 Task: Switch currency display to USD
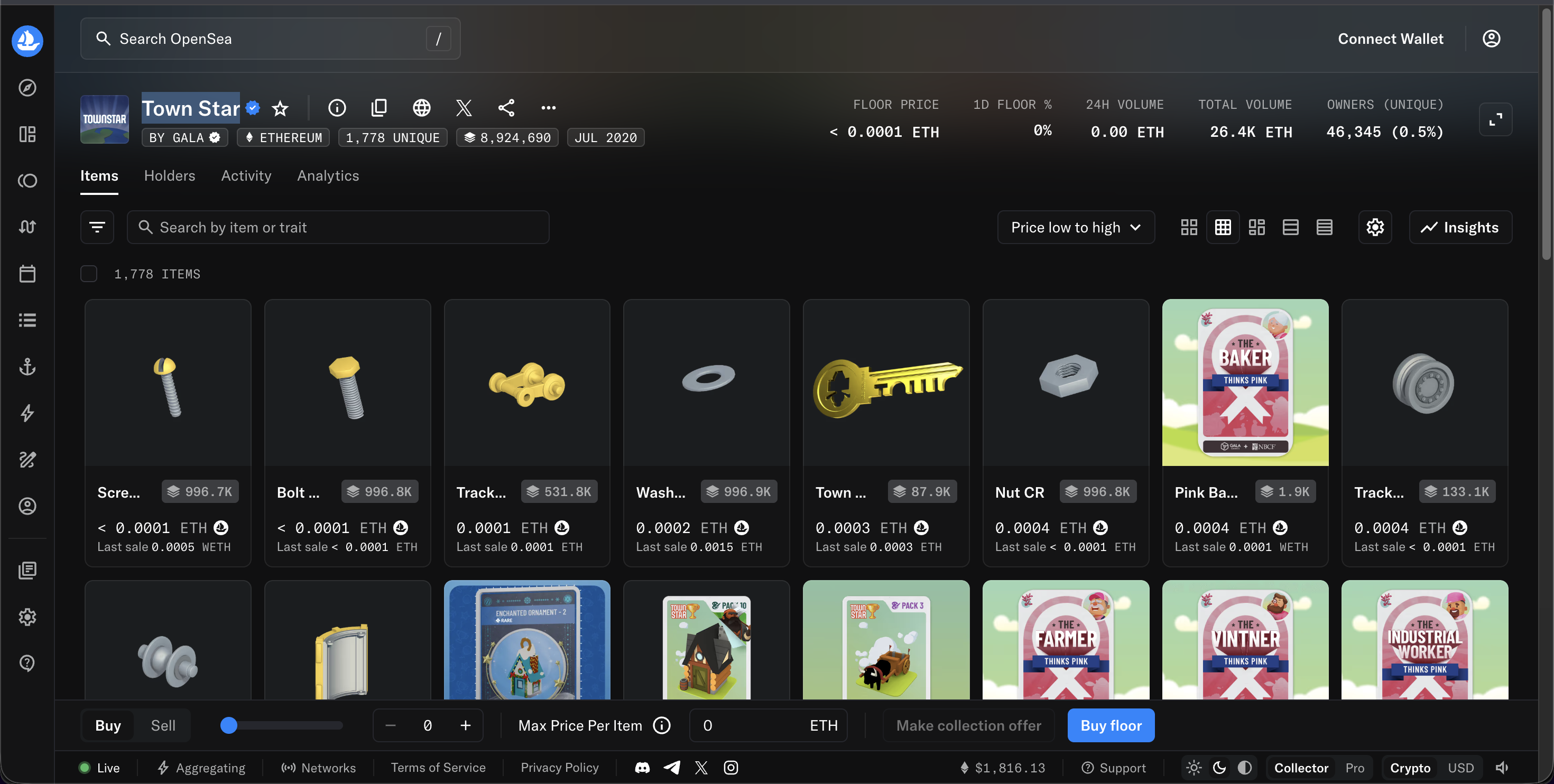coord(1460,768)
